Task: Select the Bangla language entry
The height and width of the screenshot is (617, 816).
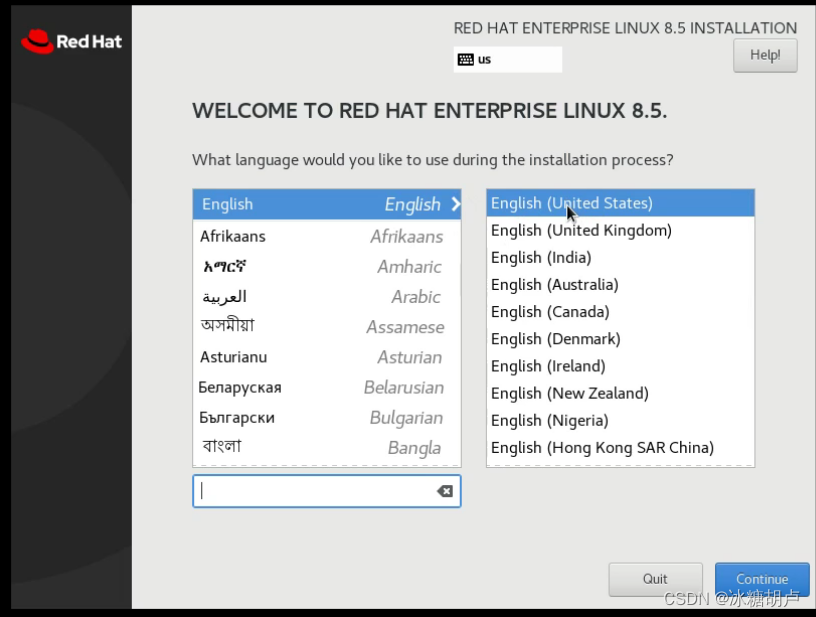Action: click(300, 447)
